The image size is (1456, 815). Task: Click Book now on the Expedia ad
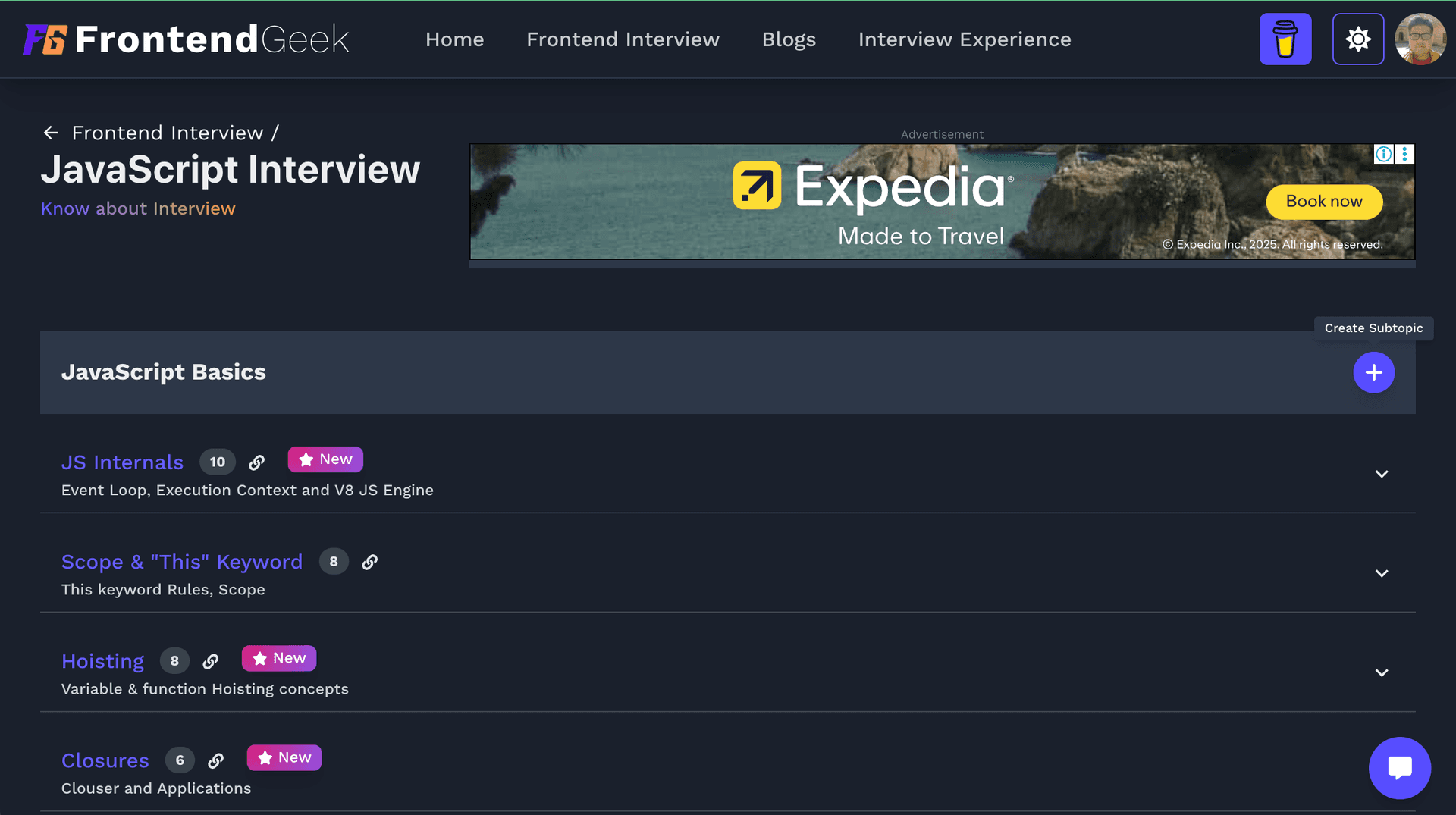(1323, 202)
